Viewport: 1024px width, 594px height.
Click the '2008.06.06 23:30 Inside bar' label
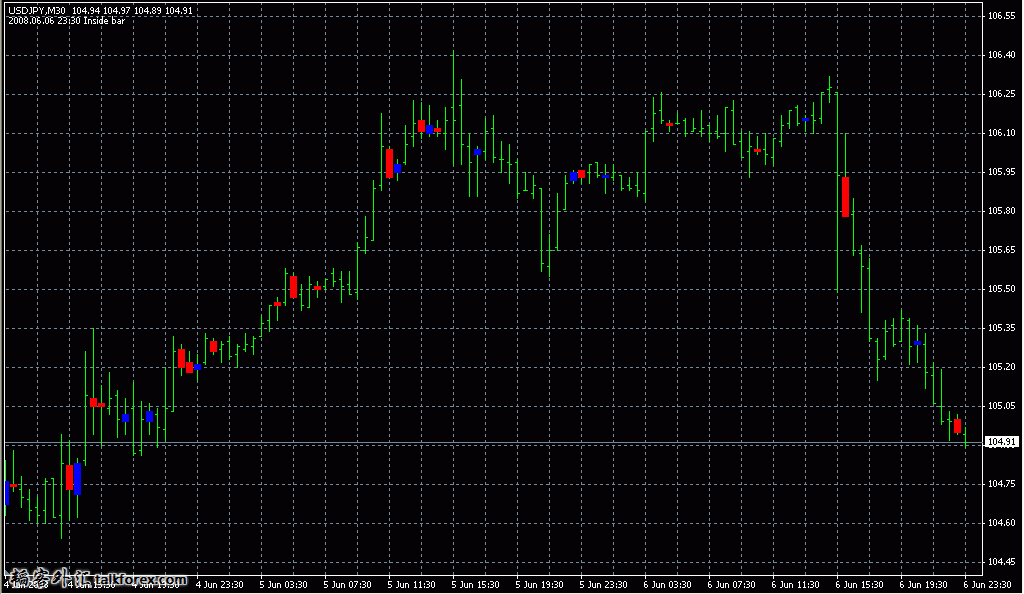pos(67,21)
